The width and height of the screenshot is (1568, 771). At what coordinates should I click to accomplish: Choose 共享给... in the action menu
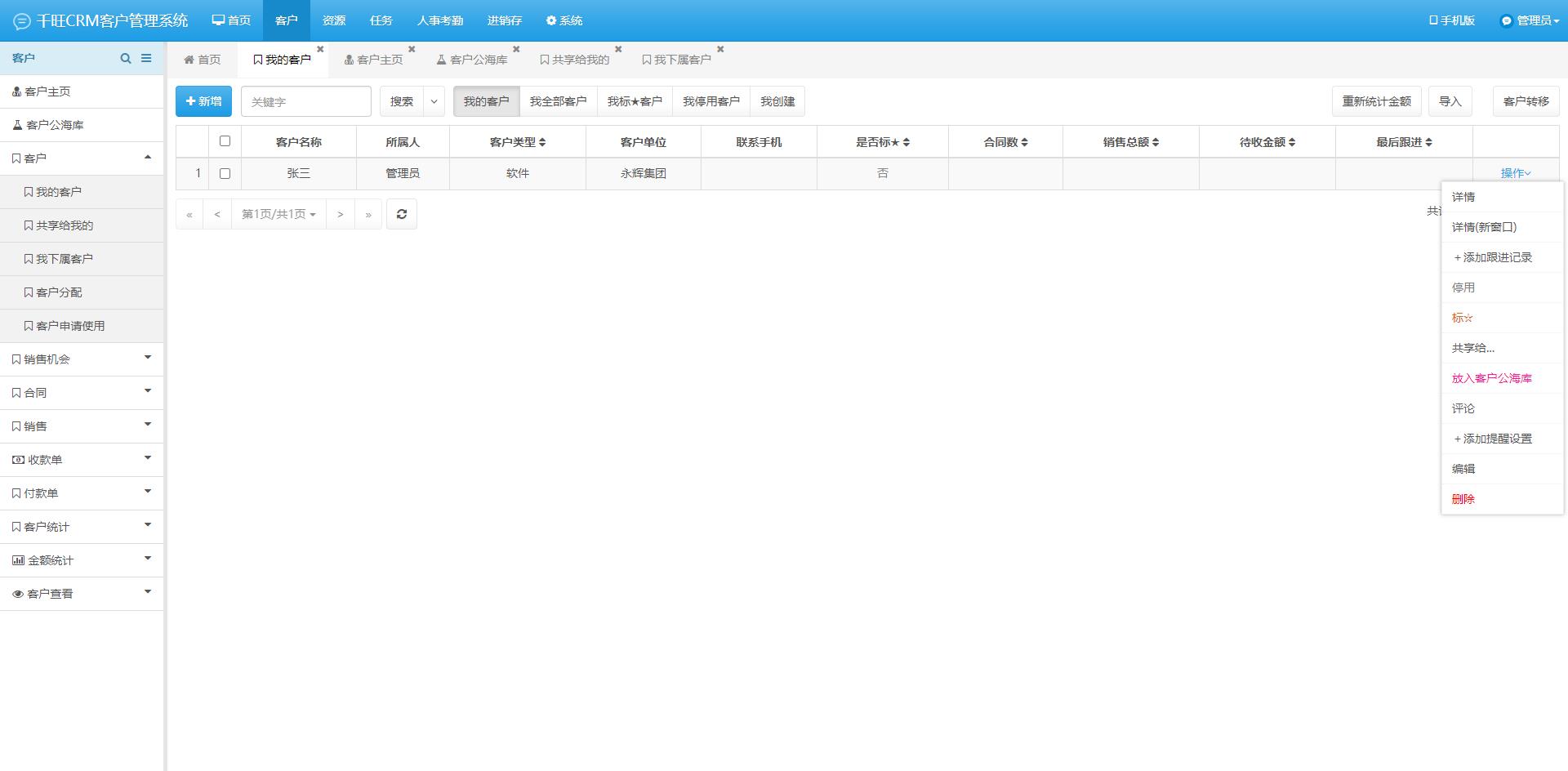point(1503,348)
